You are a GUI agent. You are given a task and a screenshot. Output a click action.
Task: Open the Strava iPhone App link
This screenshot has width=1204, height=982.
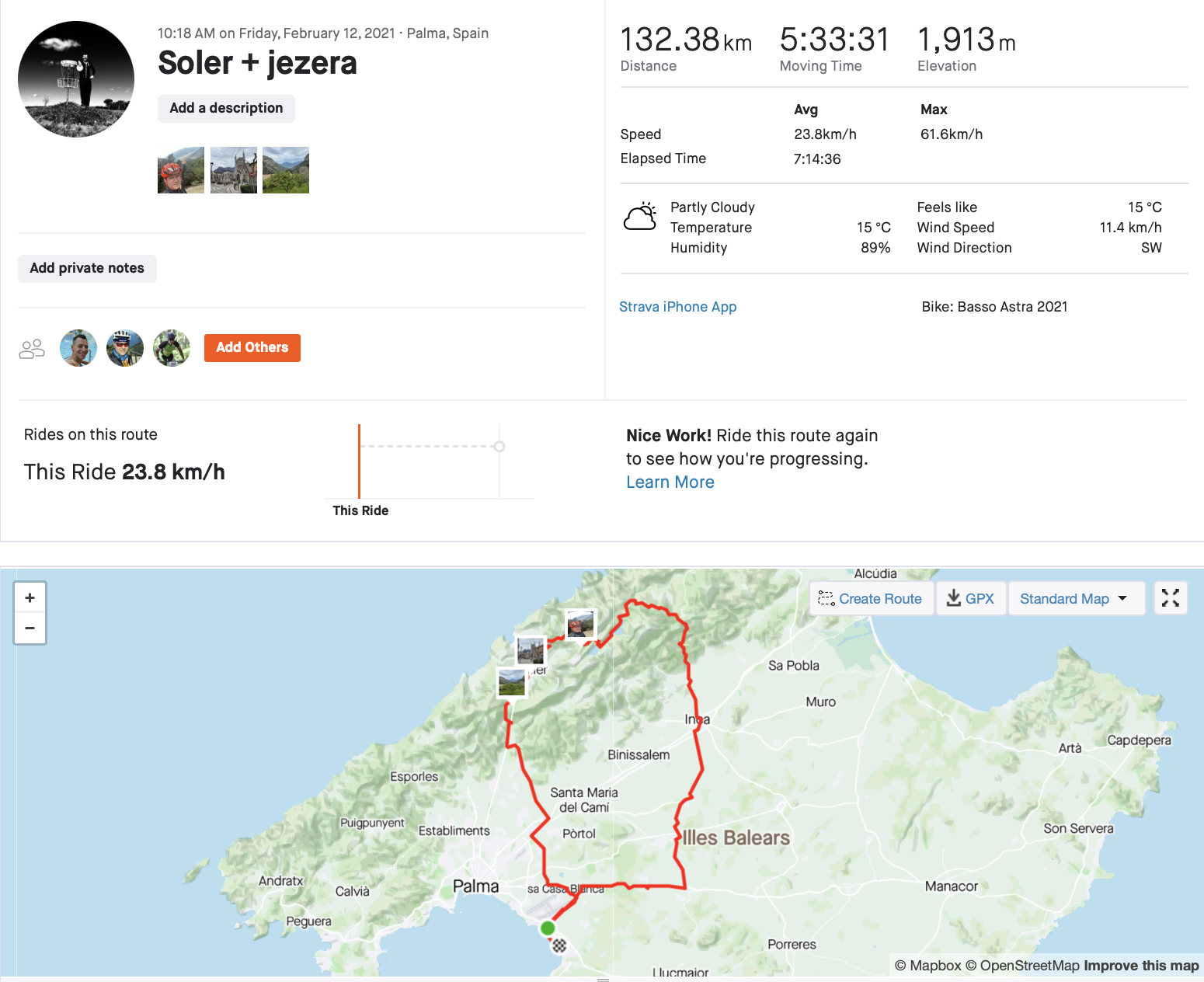coord(677,307)
